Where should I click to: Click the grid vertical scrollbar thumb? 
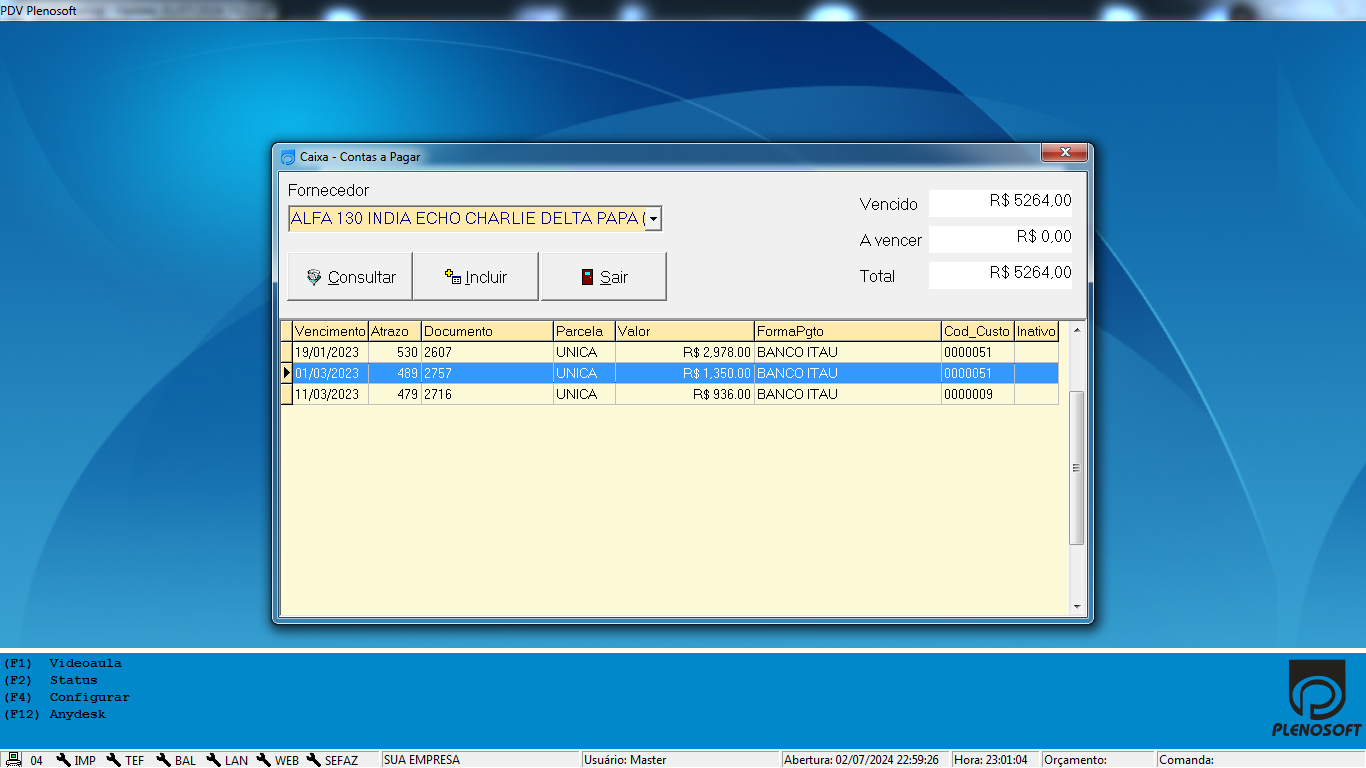coord(1077,468)
